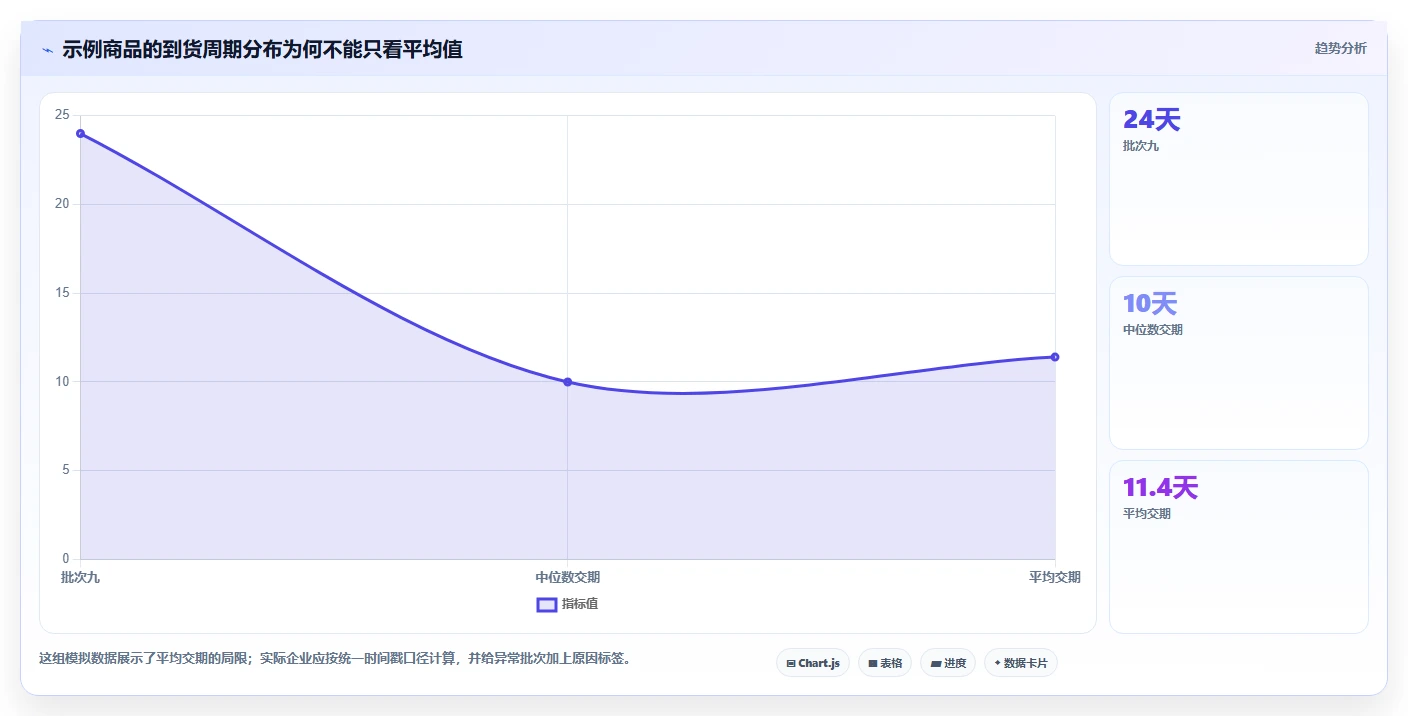
Task: Click the footnote text about 平均交期的局限
Action: pos(334,659)
